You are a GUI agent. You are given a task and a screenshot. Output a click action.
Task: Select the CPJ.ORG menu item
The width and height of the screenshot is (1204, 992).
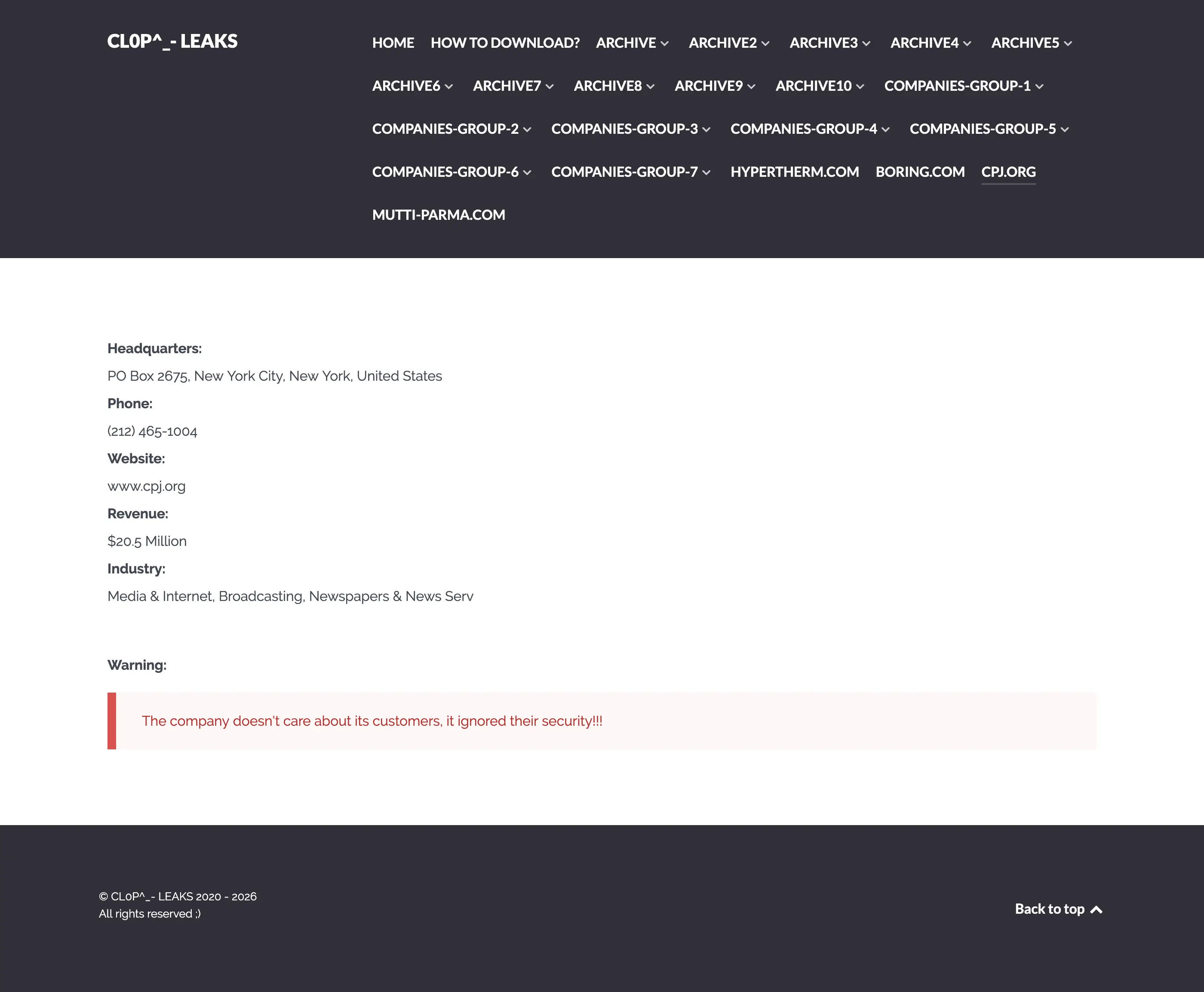tap(1008, 172)
